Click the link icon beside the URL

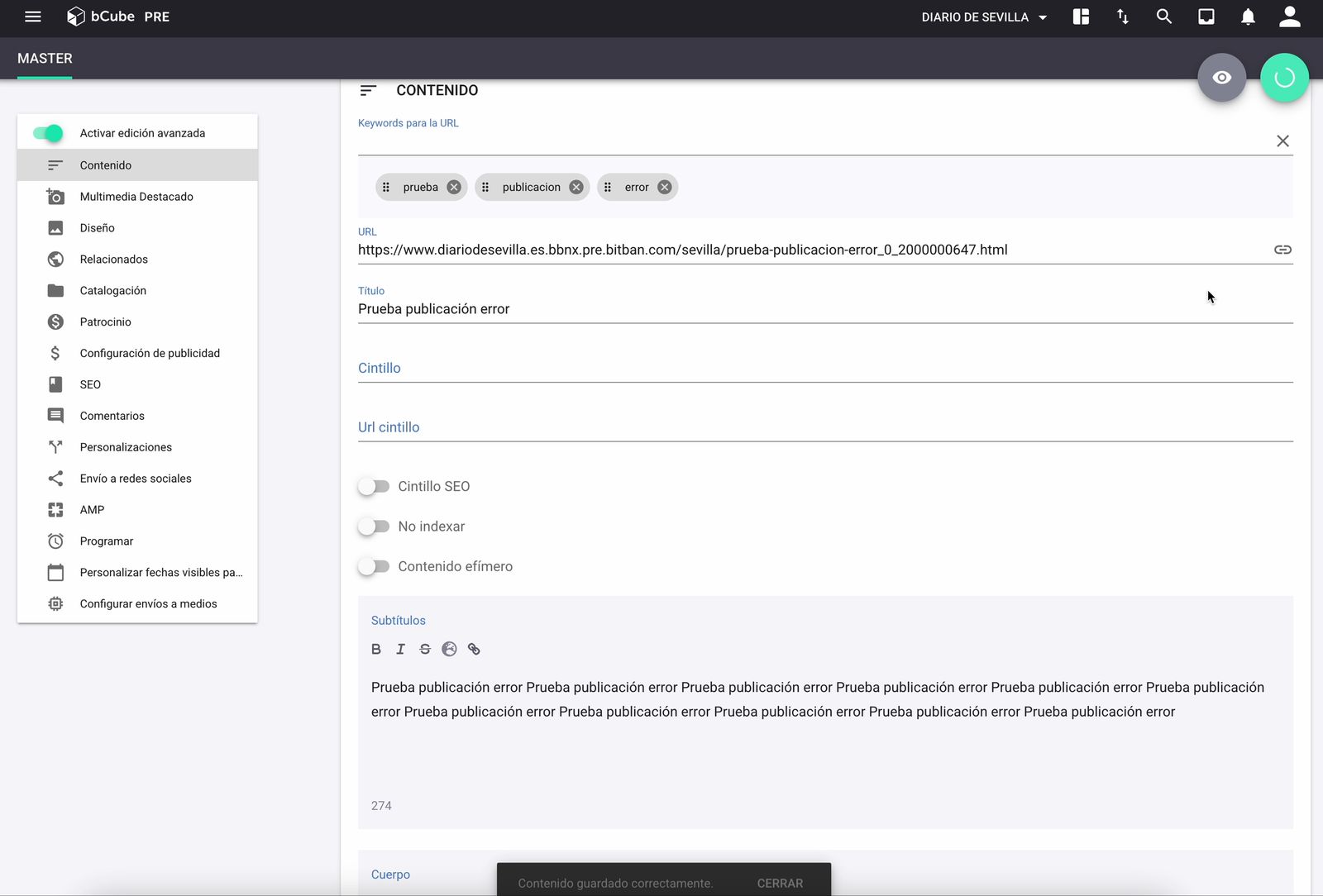(x=1282, y=250)
